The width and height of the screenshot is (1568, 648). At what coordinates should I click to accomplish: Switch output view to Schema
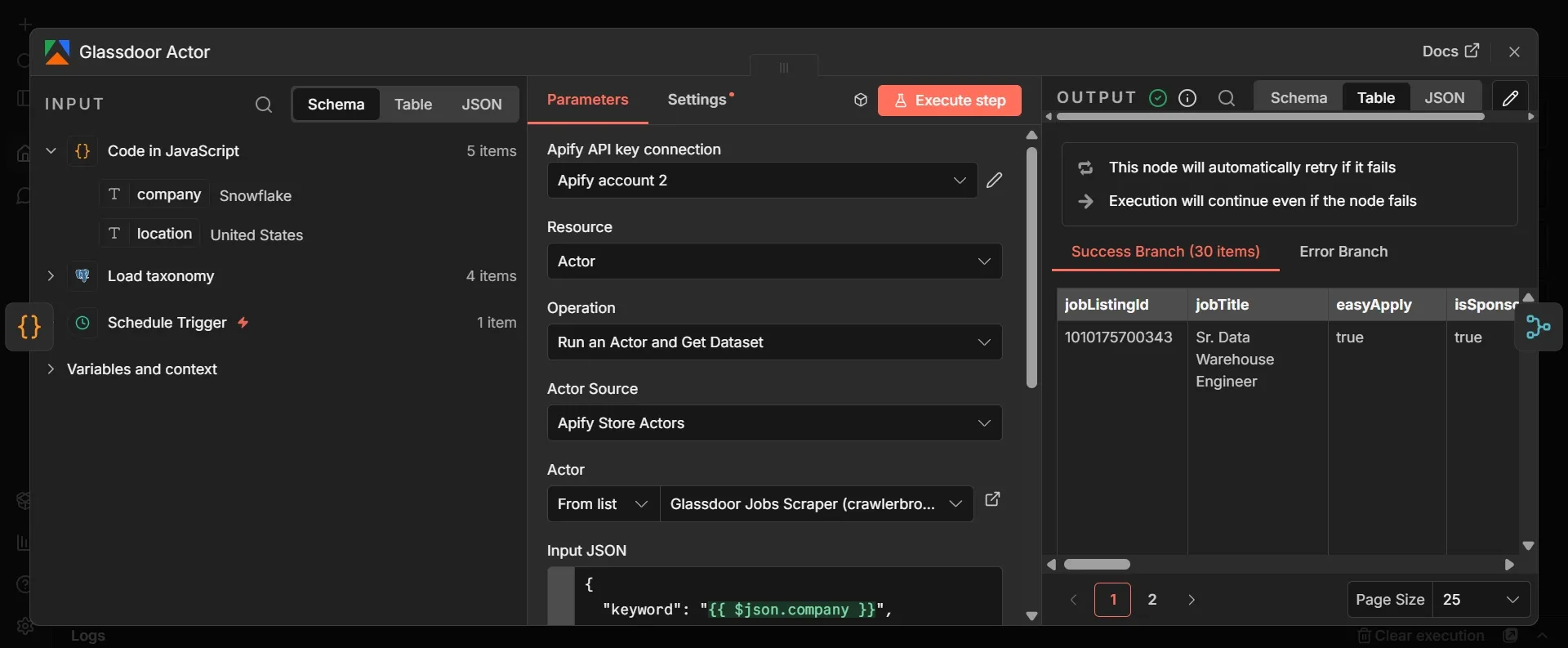[1298, 98]
